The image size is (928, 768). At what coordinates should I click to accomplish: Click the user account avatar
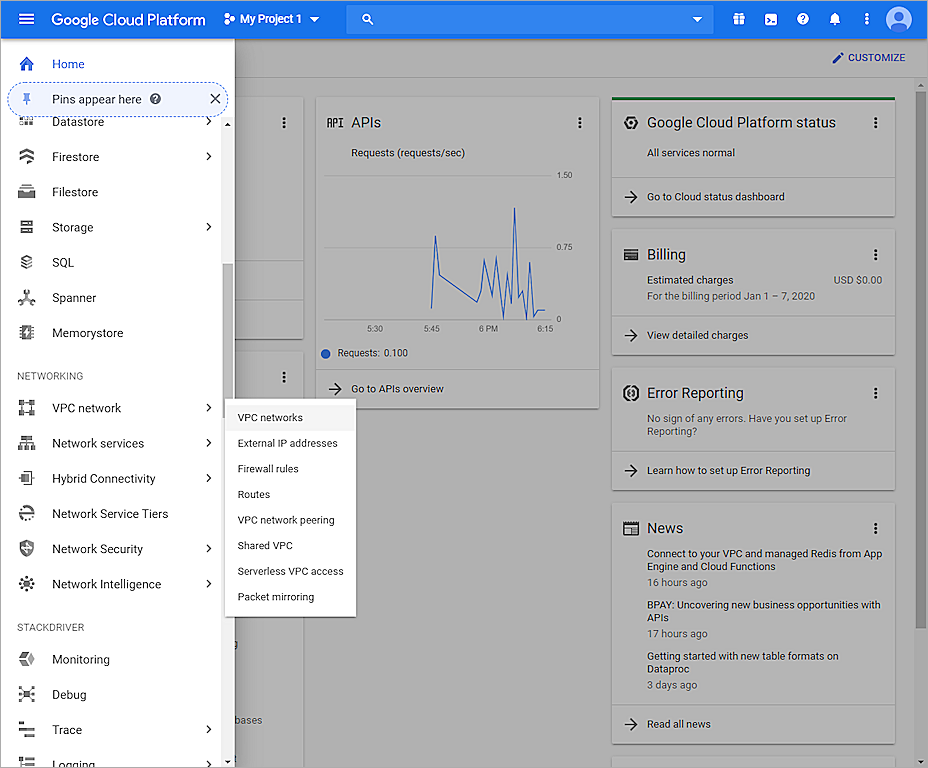[899, 19]
